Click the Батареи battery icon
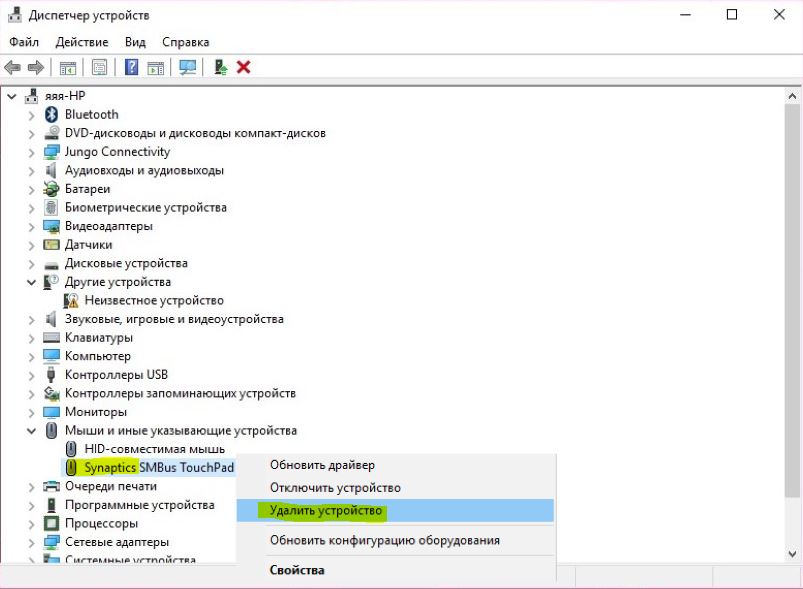The image size is (803, 589). tap(51, 188)
